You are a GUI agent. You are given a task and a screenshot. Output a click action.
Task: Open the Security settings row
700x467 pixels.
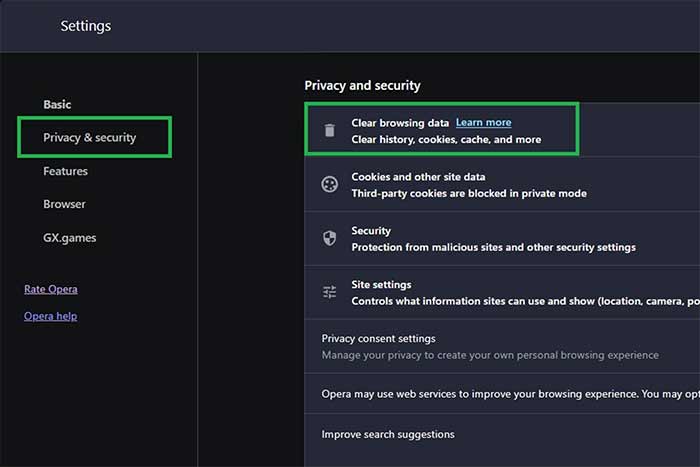(x=371, y=231)
